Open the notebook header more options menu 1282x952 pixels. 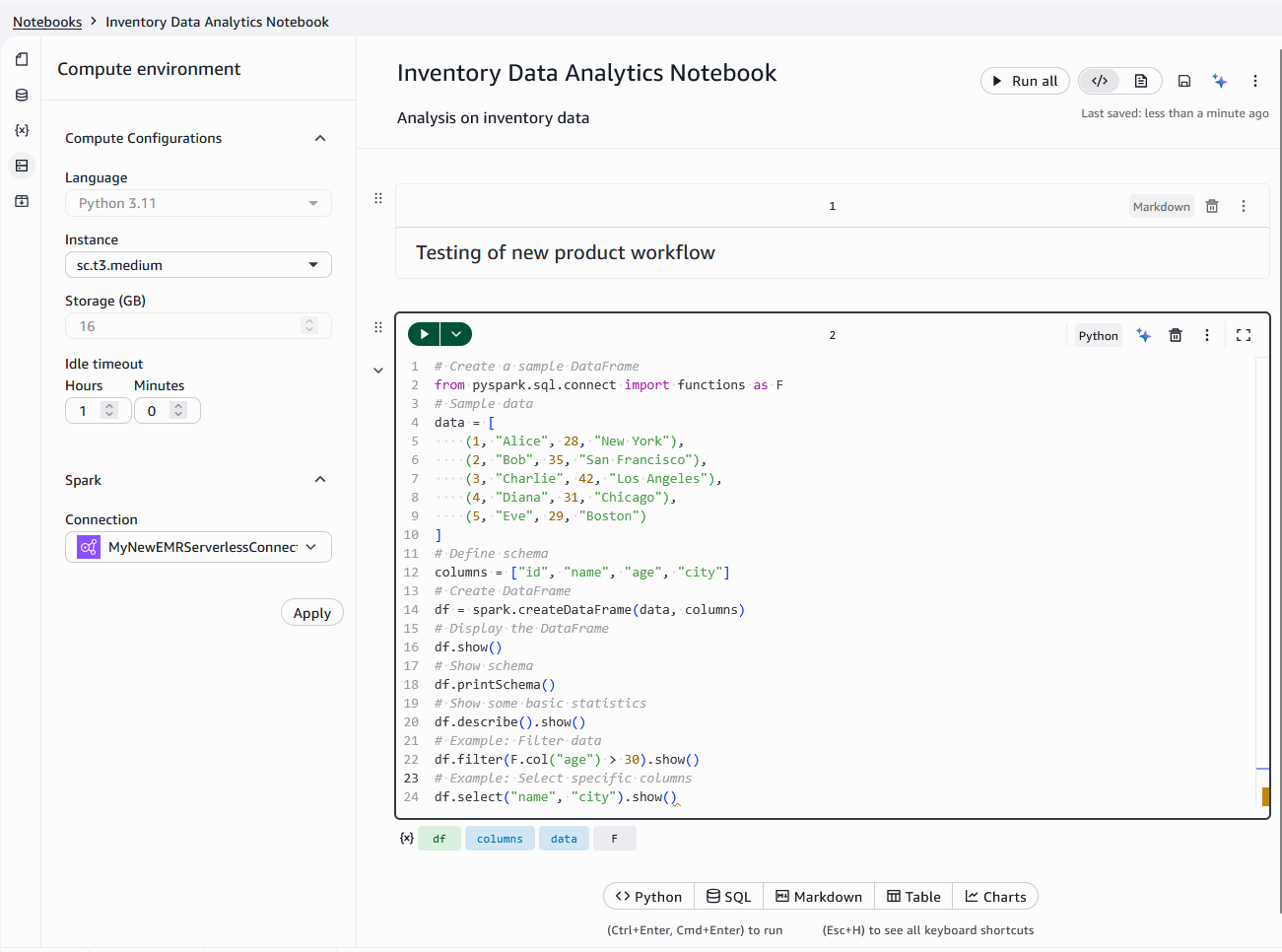tap(1254, 81)
